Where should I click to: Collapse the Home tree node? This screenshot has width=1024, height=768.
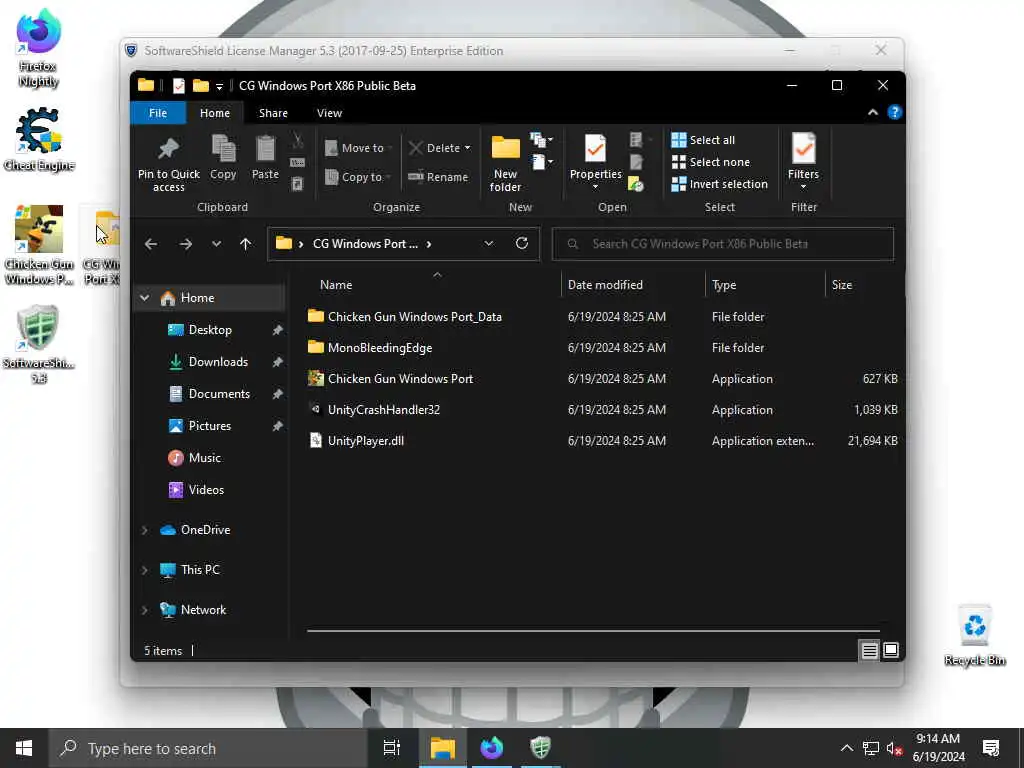144,298
